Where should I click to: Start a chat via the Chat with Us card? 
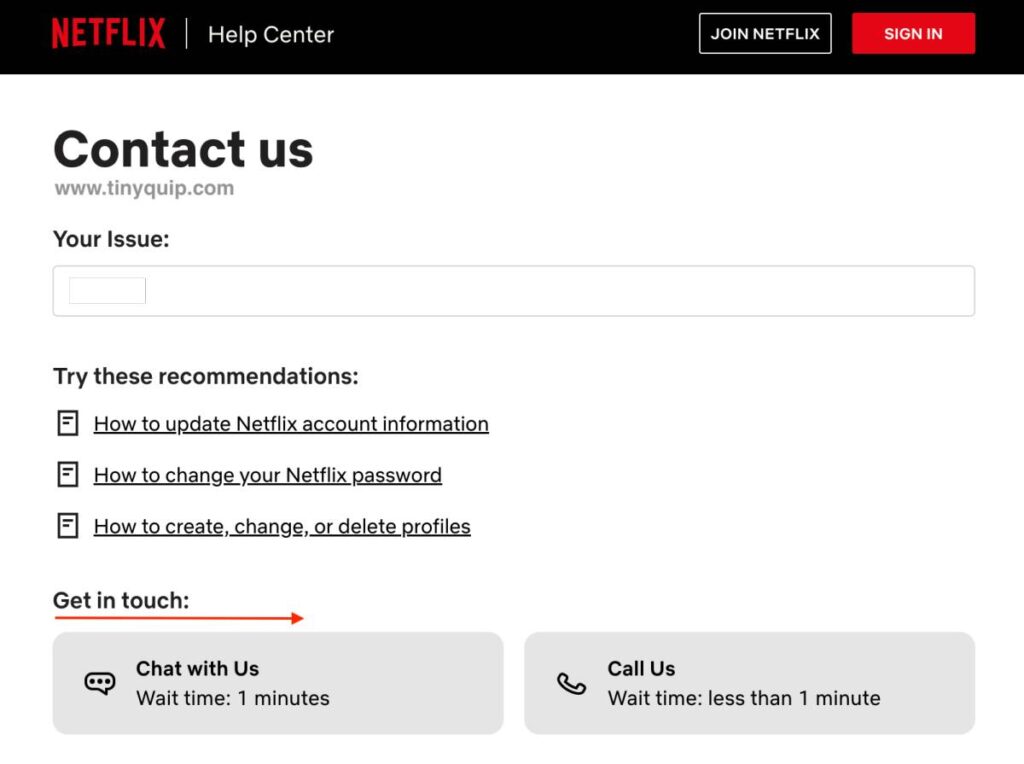276,683
